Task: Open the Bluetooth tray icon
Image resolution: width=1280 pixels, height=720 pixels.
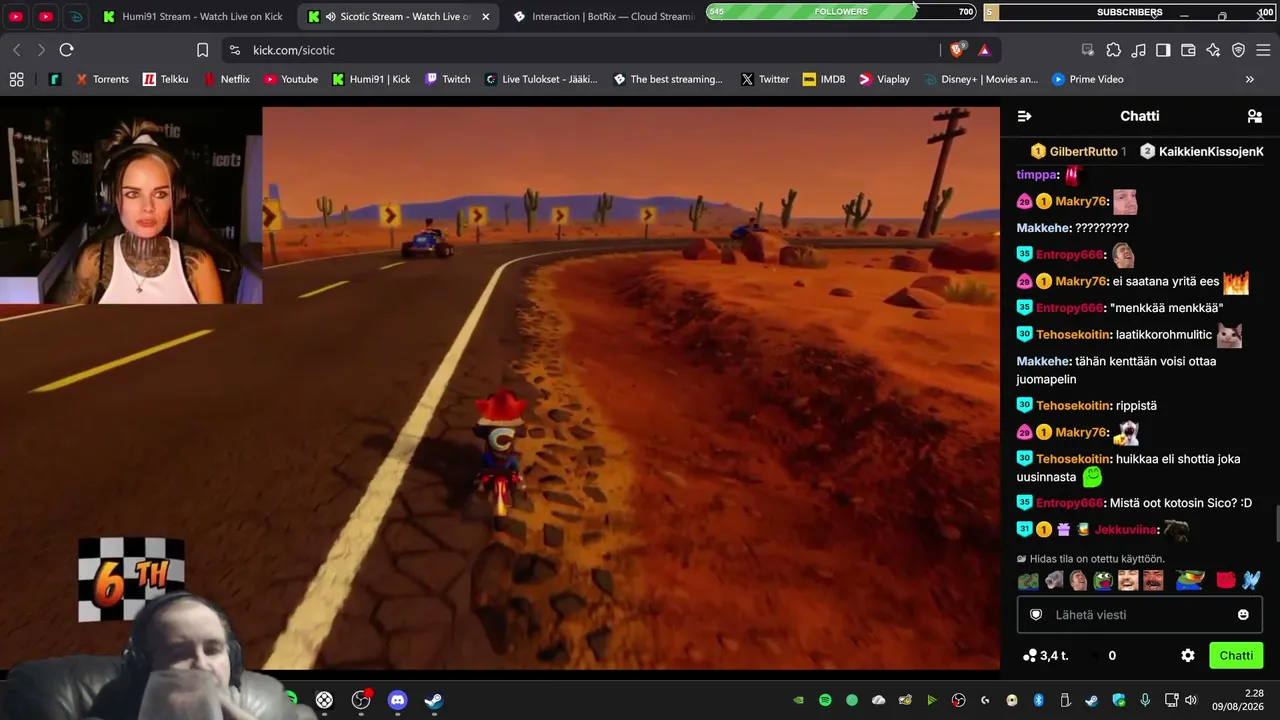Action: click(1038, 700)
